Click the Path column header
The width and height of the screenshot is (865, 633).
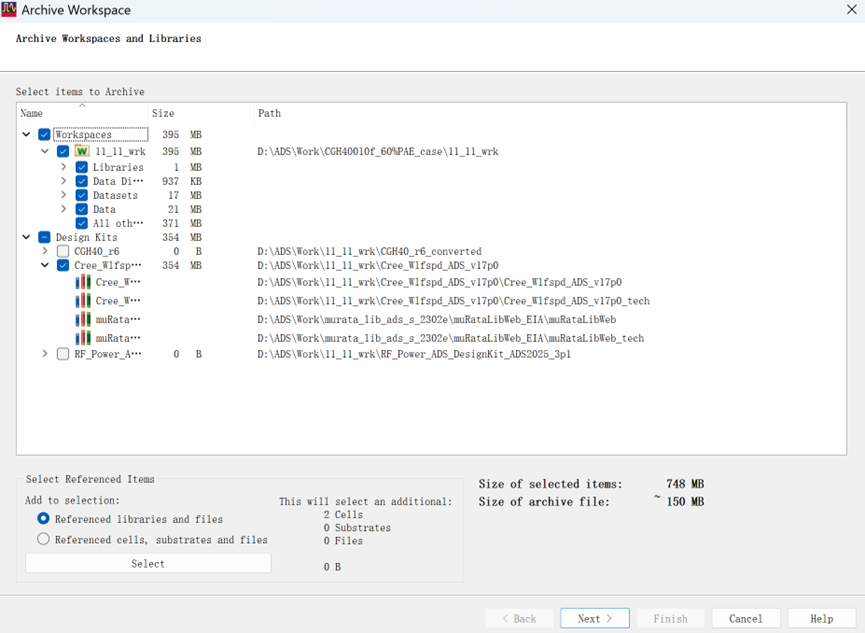[x=550, y=113]
